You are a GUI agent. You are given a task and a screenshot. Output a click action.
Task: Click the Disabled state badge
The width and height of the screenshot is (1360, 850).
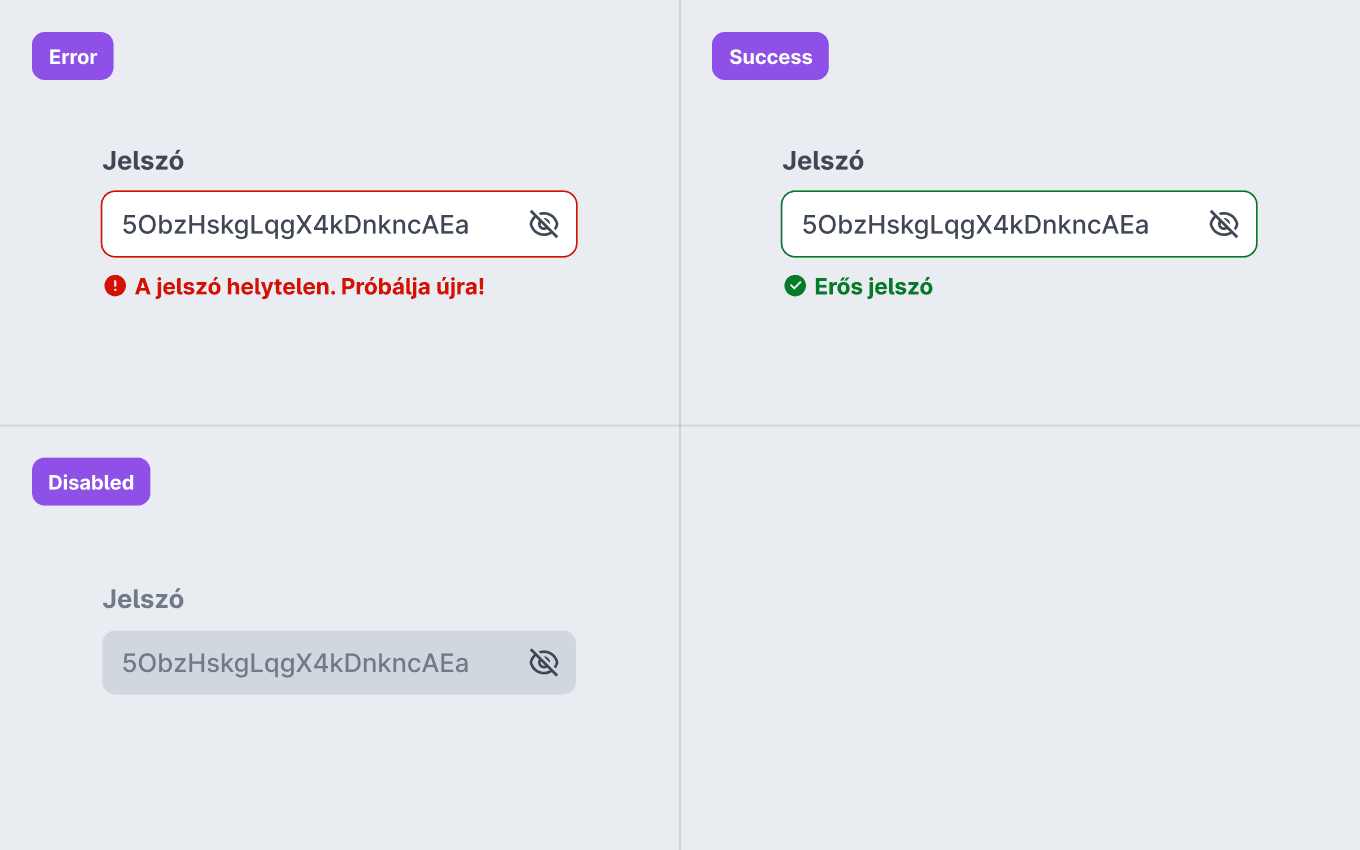(91, 482)
